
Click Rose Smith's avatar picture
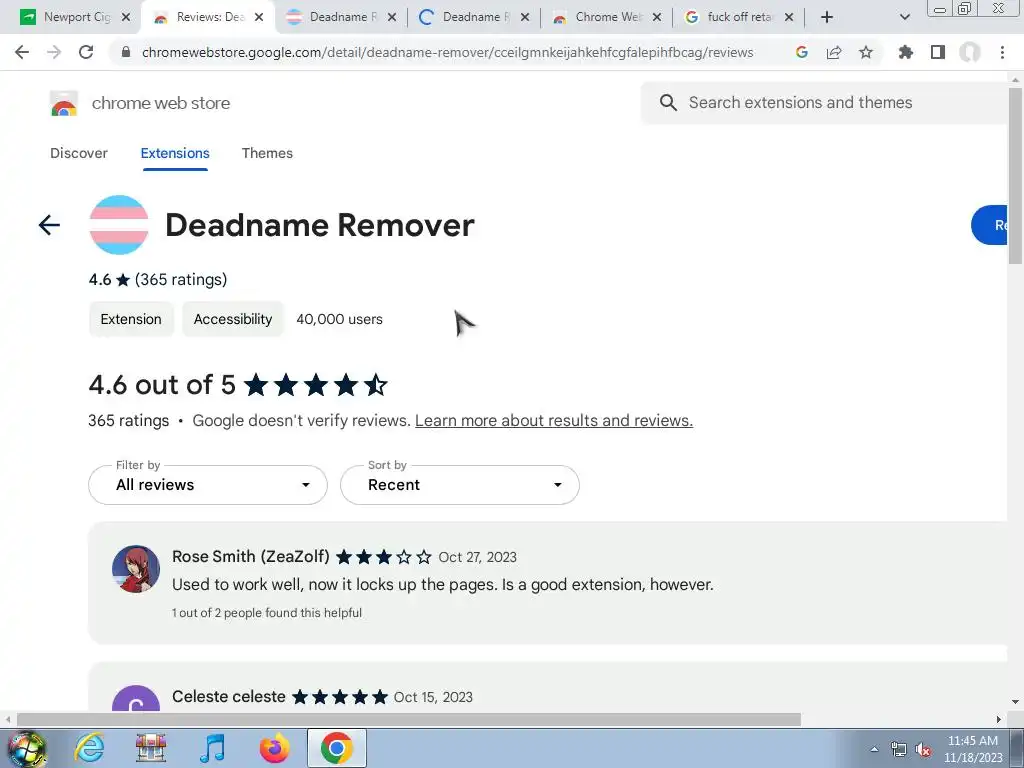pos(136,569)
